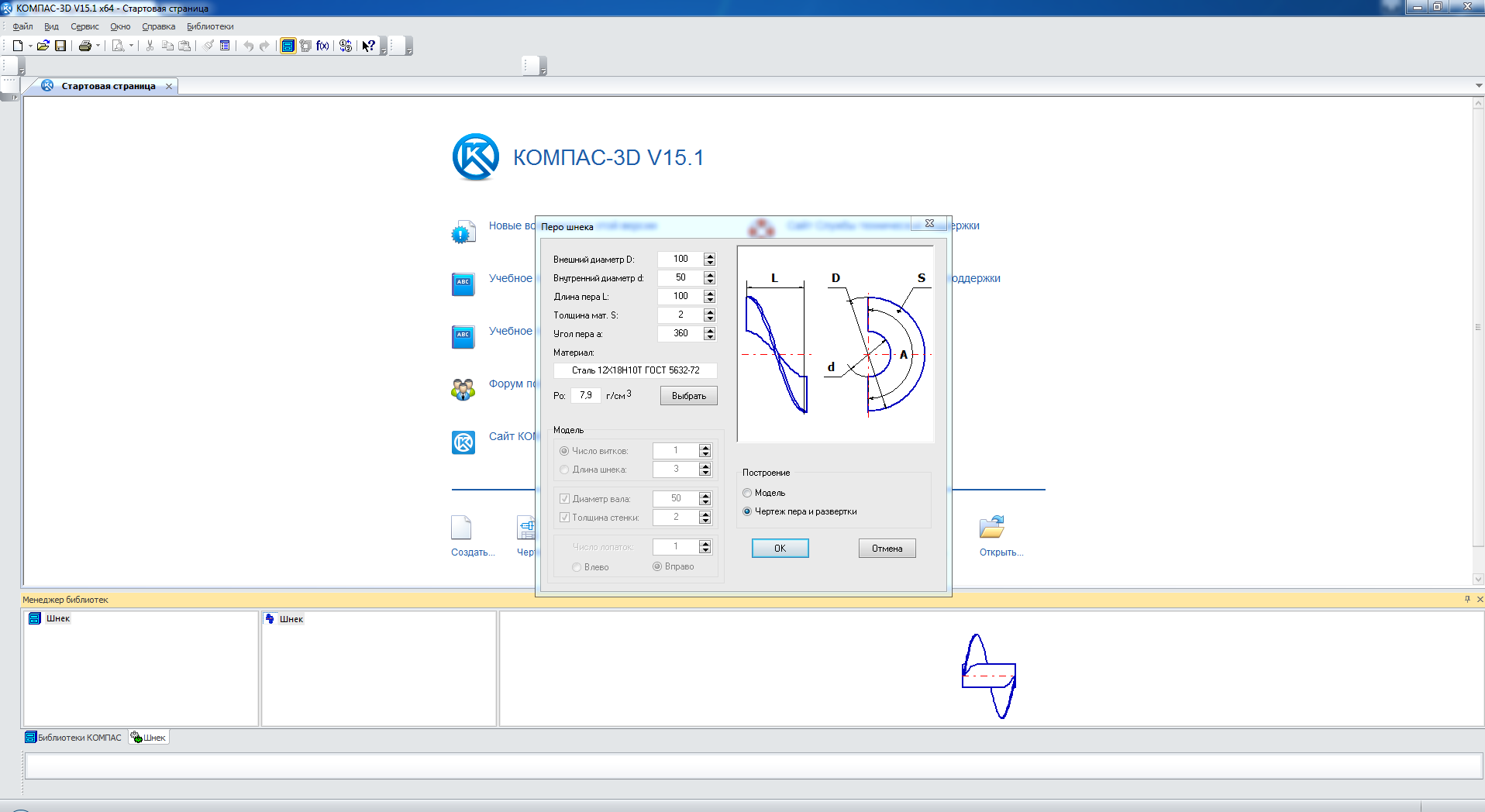Click the Save diskette toolbar icon
The width and height of the screenshot is (1485, 812).
(x=60, y=46)
